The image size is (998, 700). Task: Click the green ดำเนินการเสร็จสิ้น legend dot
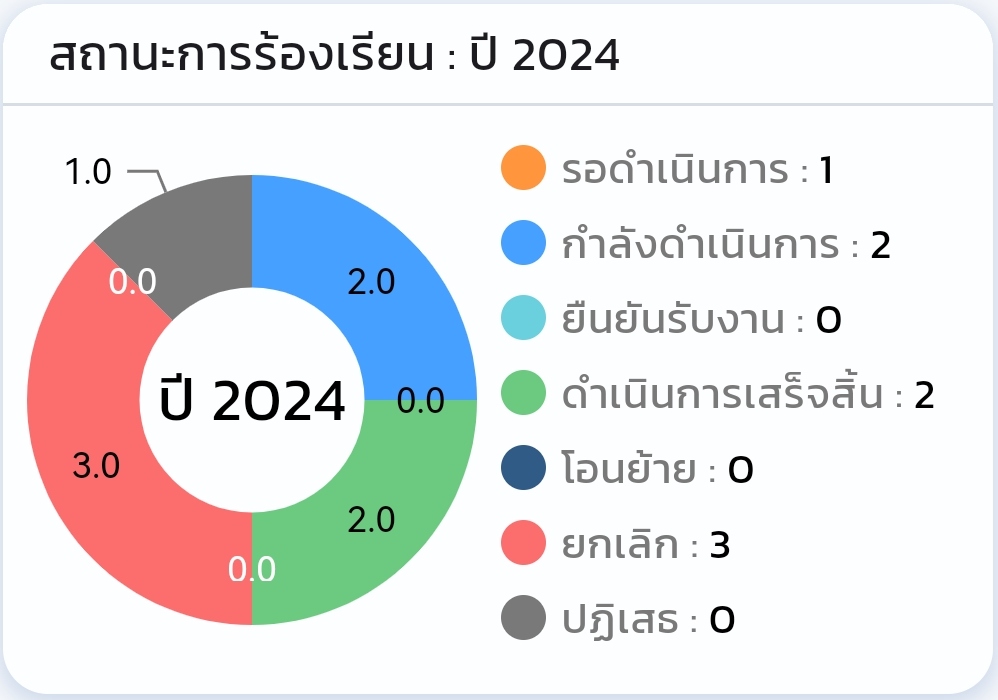(x=523, y=393)
